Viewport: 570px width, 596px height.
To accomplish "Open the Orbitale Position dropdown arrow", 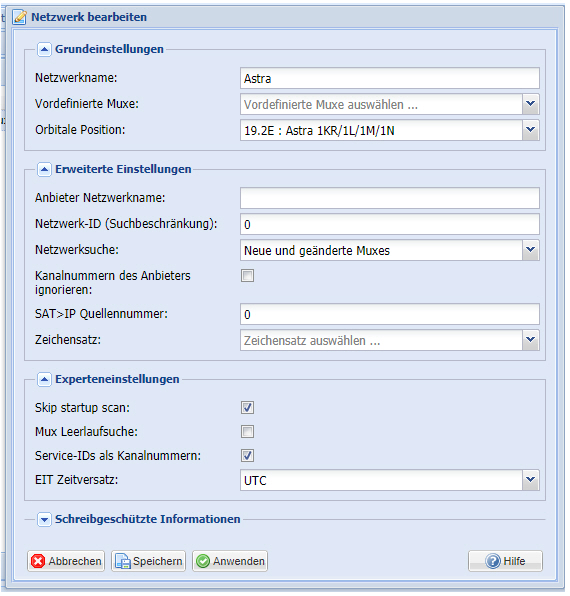I will 530,130.
